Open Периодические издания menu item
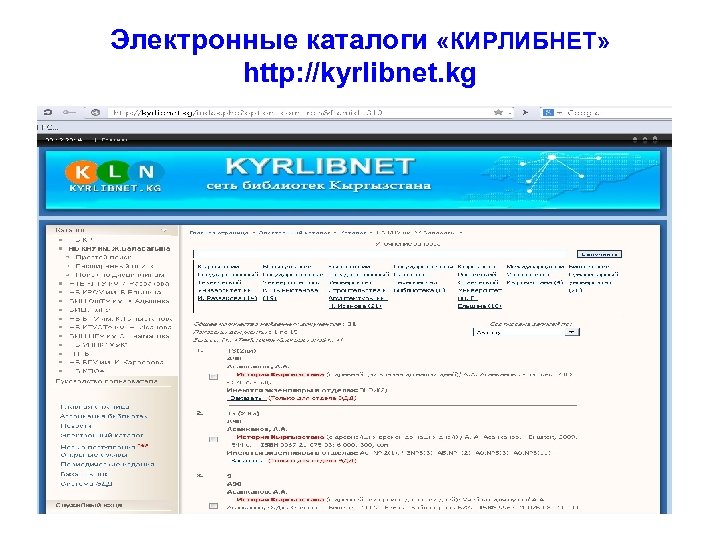 click(107, 464)
